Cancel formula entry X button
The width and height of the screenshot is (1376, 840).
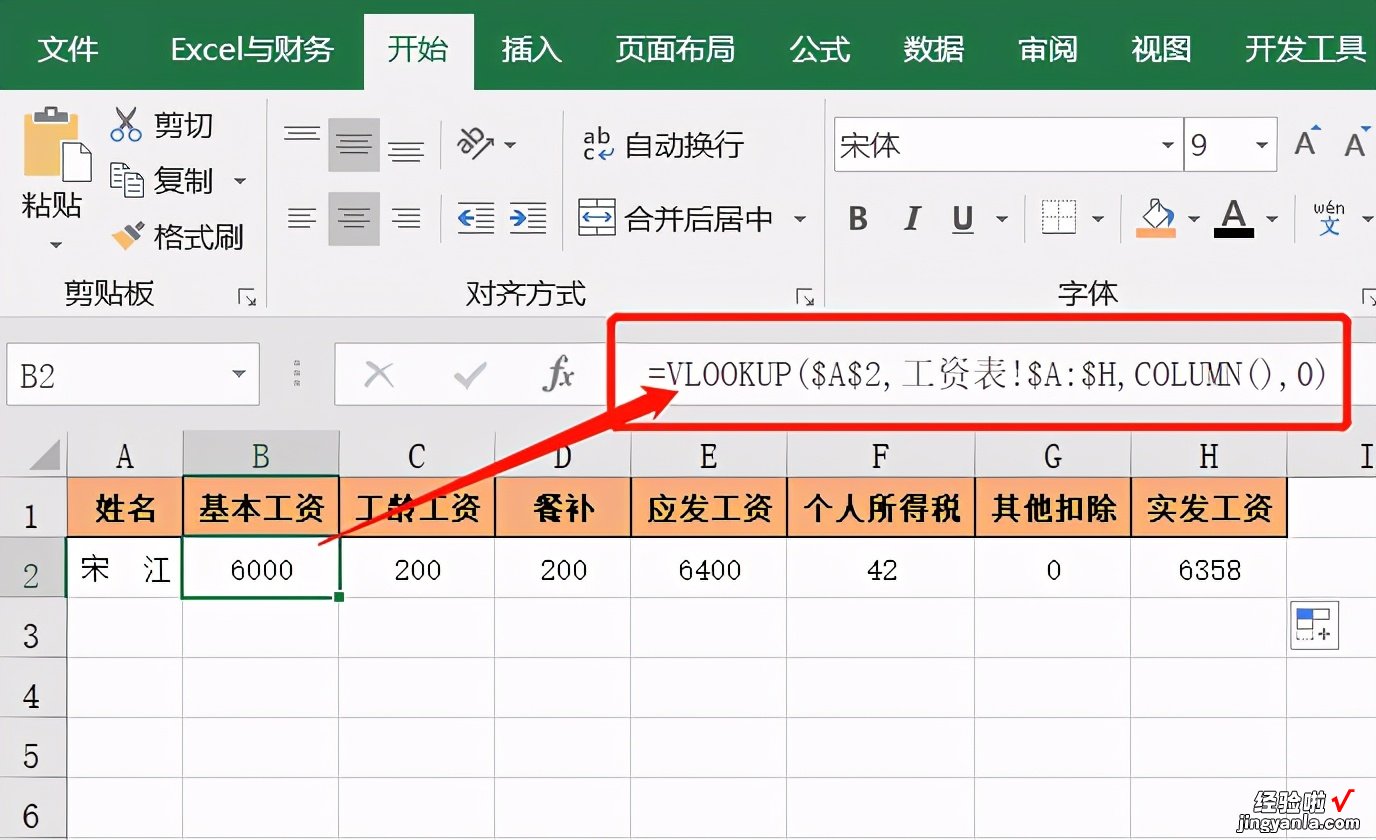tap(379, 375)
